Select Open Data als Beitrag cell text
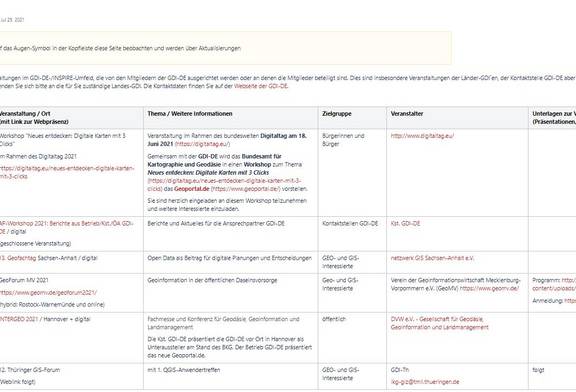Image resolution: width=576 pixels, height=392 pixels. pyautogui.click(x=230, y=258)
